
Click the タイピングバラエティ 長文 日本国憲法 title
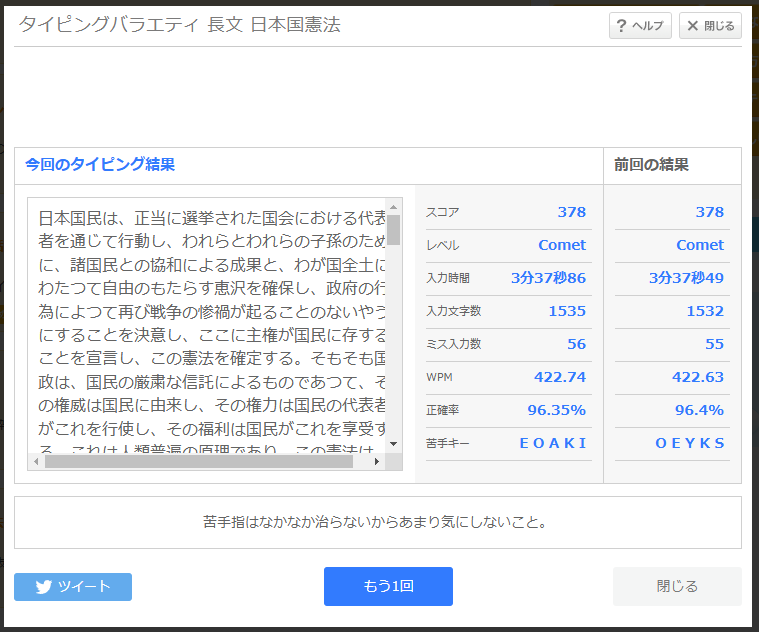(x=179, y=25)
